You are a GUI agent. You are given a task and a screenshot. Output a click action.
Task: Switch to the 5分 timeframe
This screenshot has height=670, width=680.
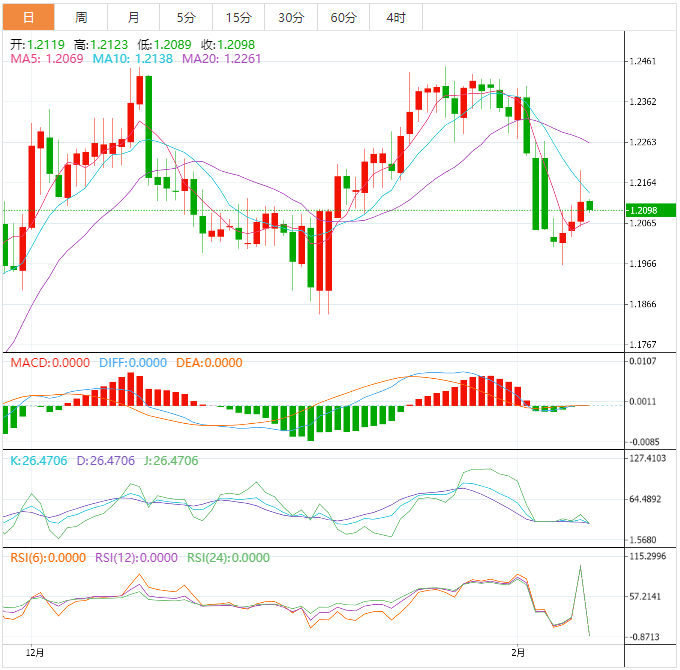(x=186, y=18)
